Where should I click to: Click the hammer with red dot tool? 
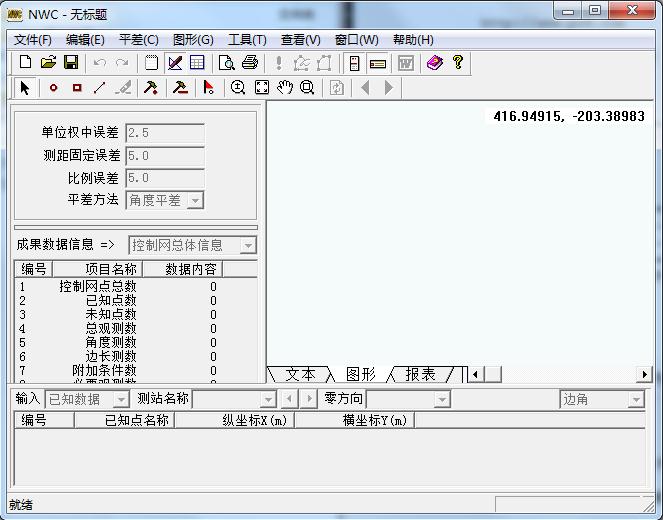click(151, 88)
